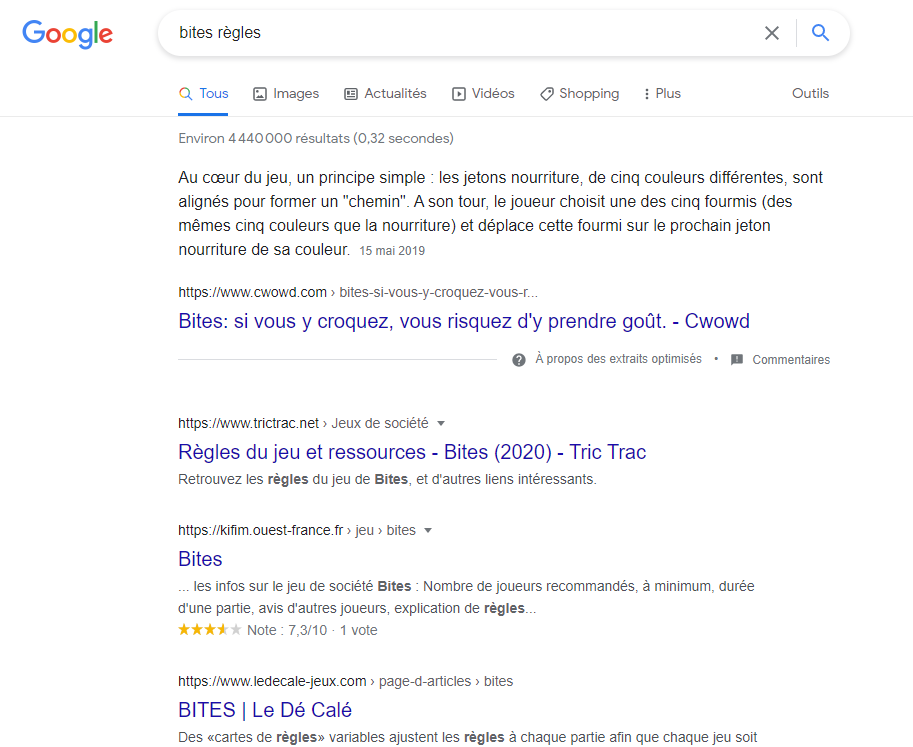Select the Tous tab

(203, 94)
